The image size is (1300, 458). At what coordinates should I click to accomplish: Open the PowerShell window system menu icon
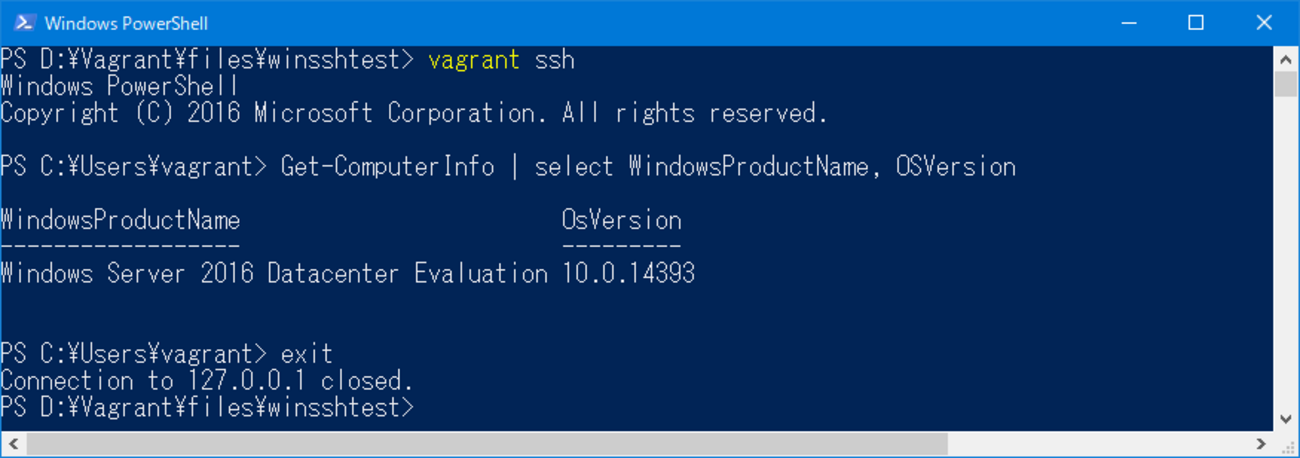[25, 23]
